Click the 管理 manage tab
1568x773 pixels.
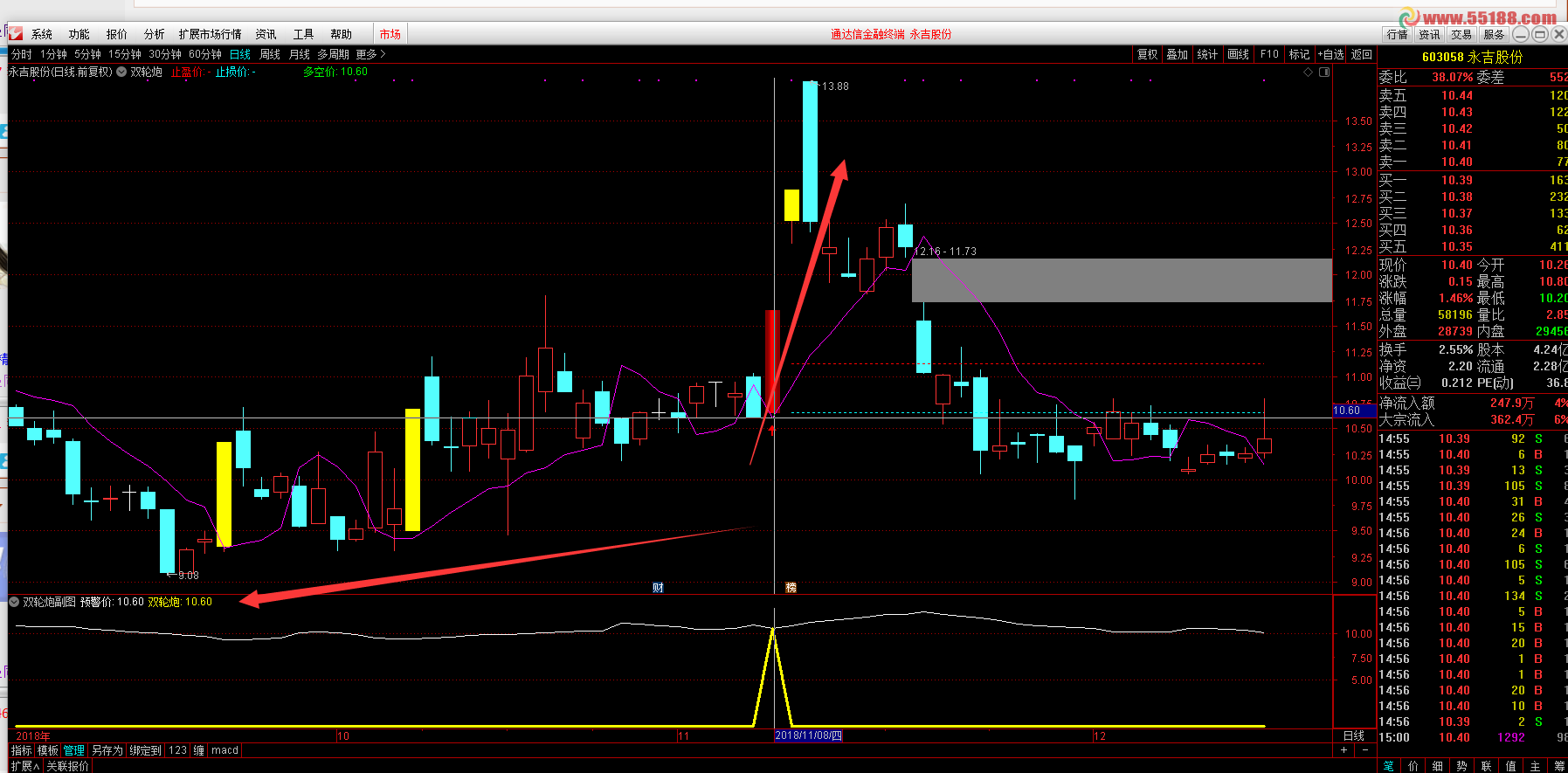tap(74, 750)
